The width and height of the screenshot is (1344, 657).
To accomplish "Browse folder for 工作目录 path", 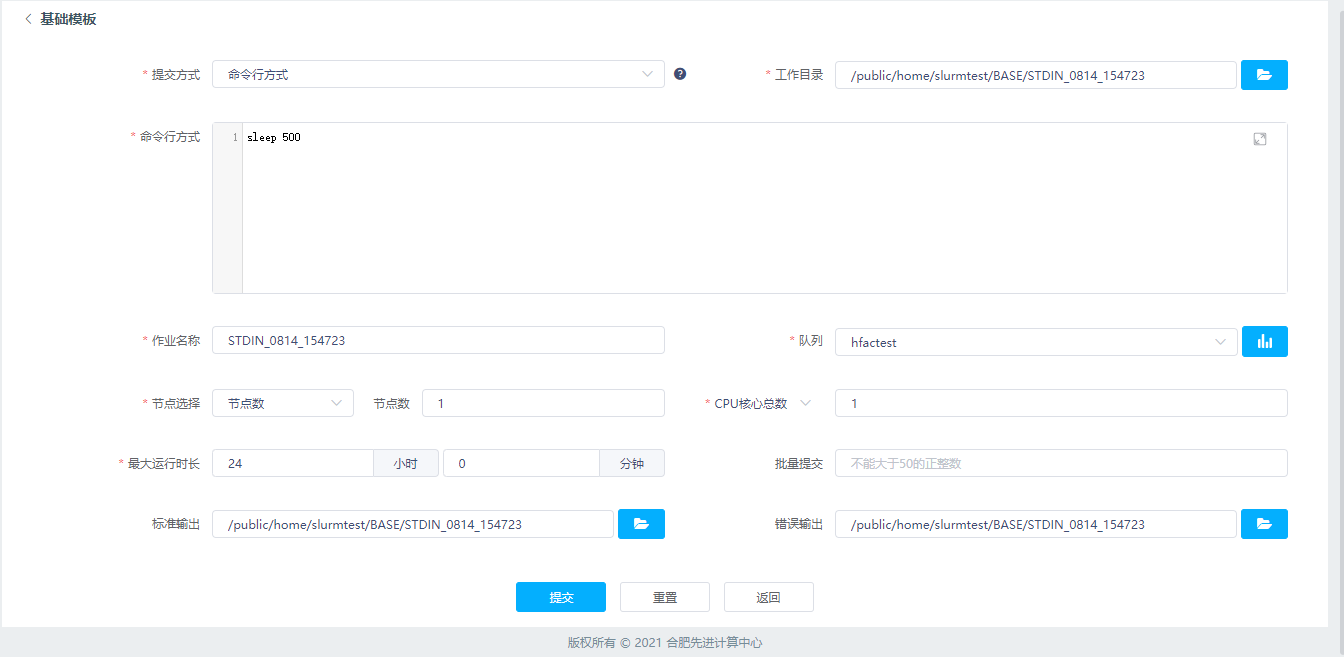I will [1264, 75].
